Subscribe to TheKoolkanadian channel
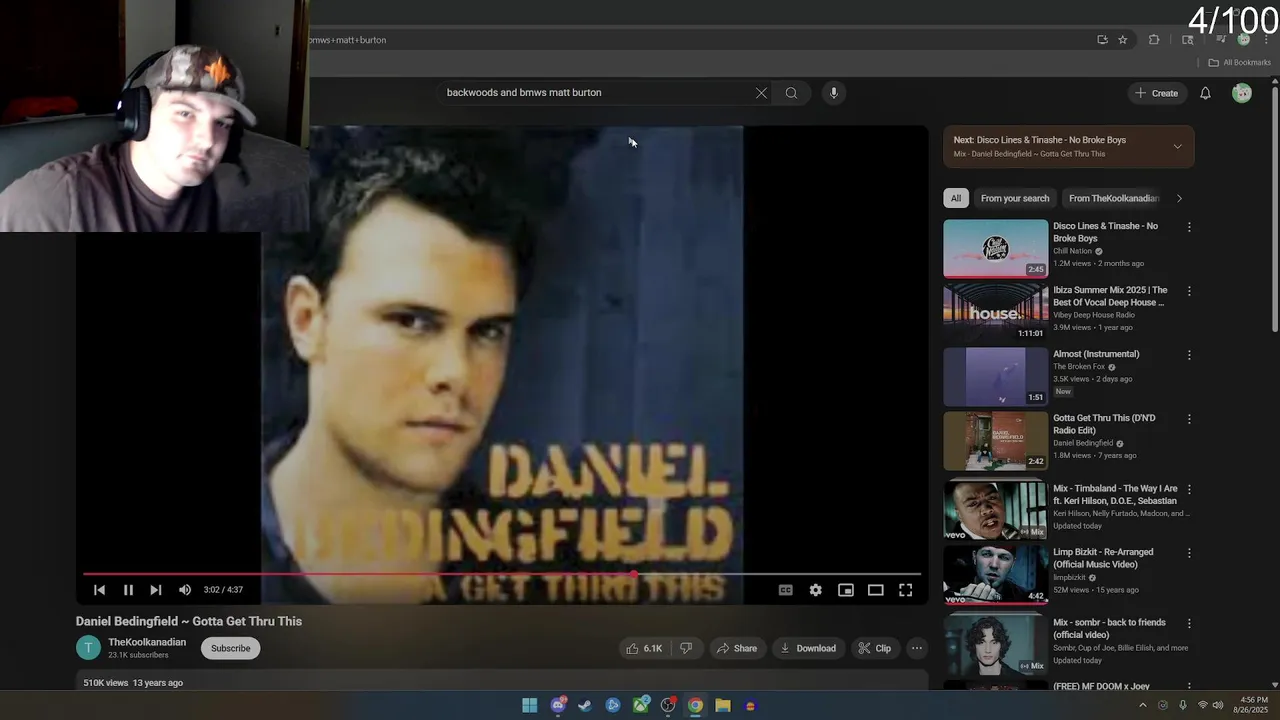1280x720 pixels. coord(230,648)
